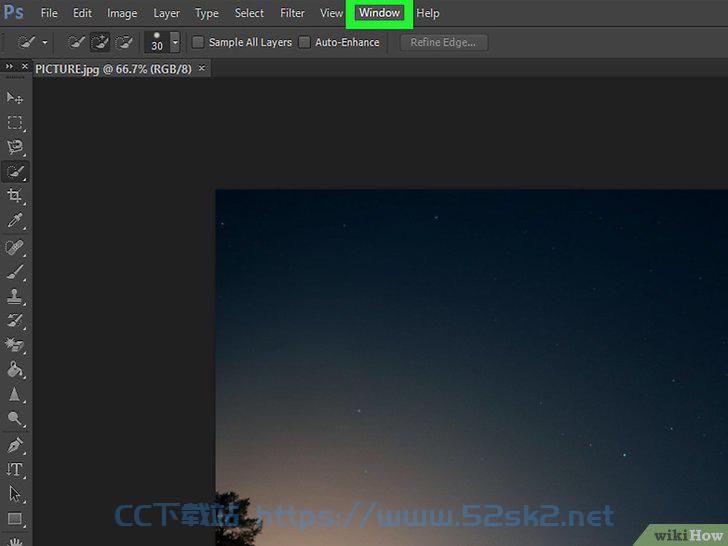The height and width of the screenshot is (546, 728).
Task: Open the Select menu
Action: [249, 13]
